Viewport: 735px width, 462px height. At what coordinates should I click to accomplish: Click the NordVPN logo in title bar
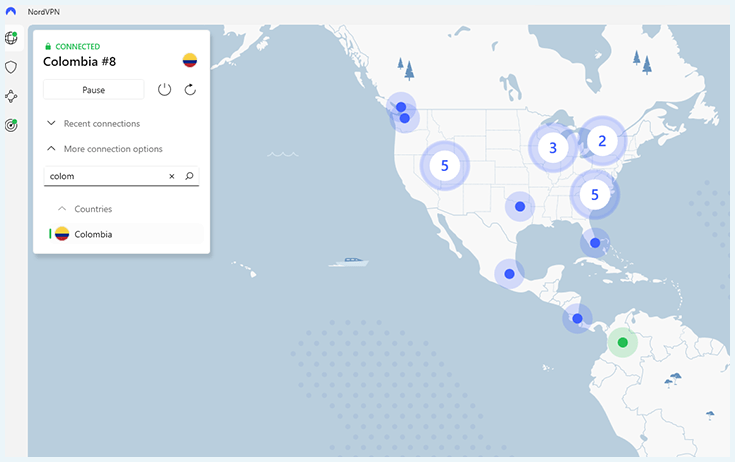pos(10,11)
